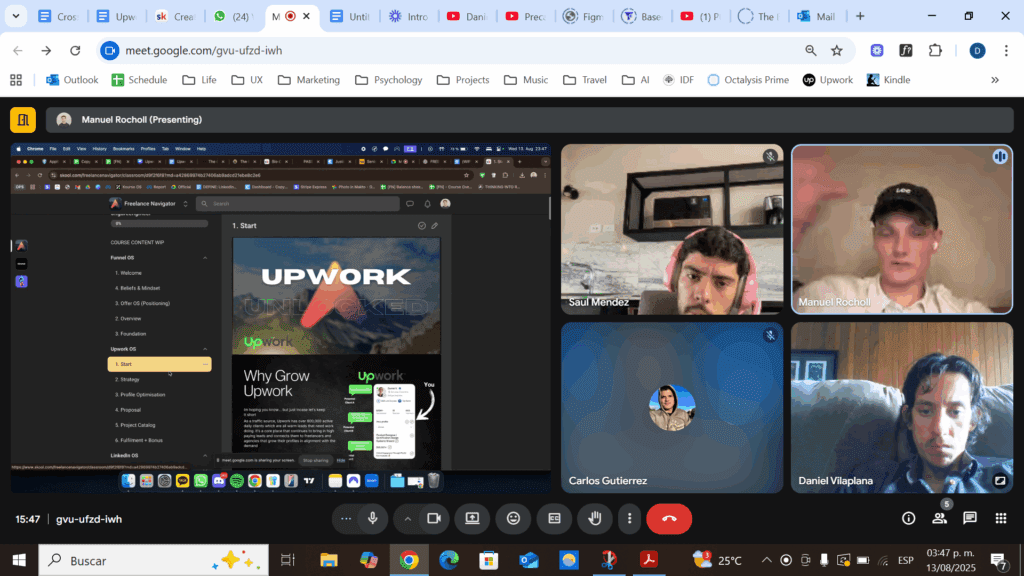Open the Upwork bookmark
Screen dimensions: 1024x576
pyautogui.click(x=828, y=80)
